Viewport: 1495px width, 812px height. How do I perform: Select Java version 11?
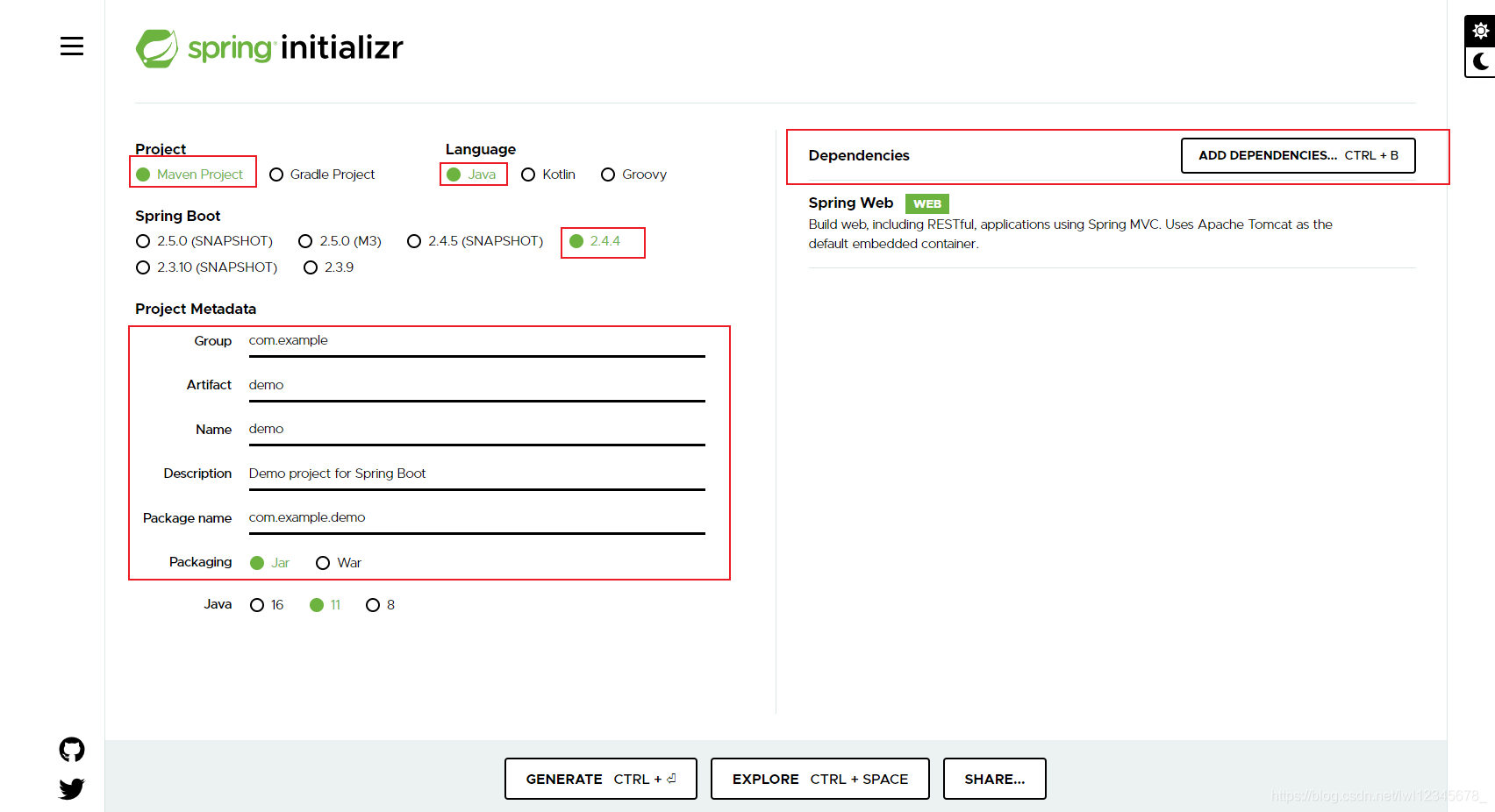pos(325,605)
